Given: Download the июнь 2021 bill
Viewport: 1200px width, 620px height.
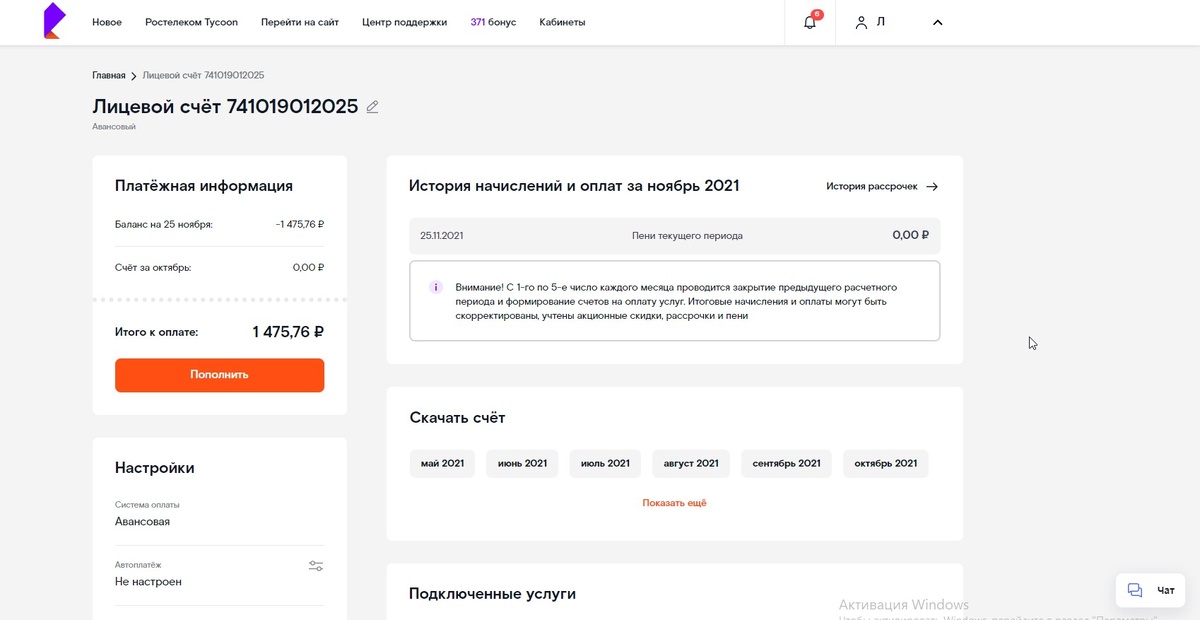Looking at the screenshot, I should click(522, 463).
